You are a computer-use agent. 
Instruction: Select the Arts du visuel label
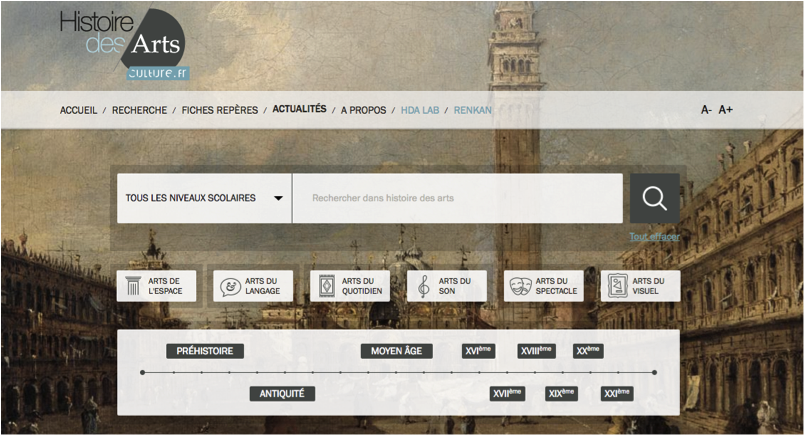(648, 286)
